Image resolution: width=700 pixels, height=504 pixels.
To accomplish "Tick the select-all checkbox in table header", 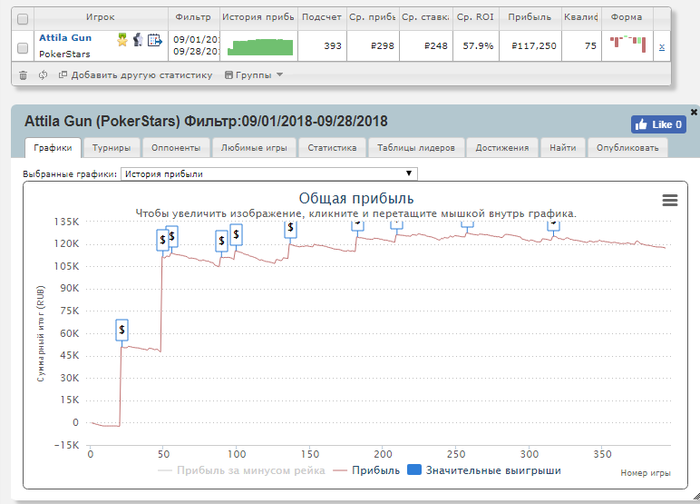I will pos(22,19).
